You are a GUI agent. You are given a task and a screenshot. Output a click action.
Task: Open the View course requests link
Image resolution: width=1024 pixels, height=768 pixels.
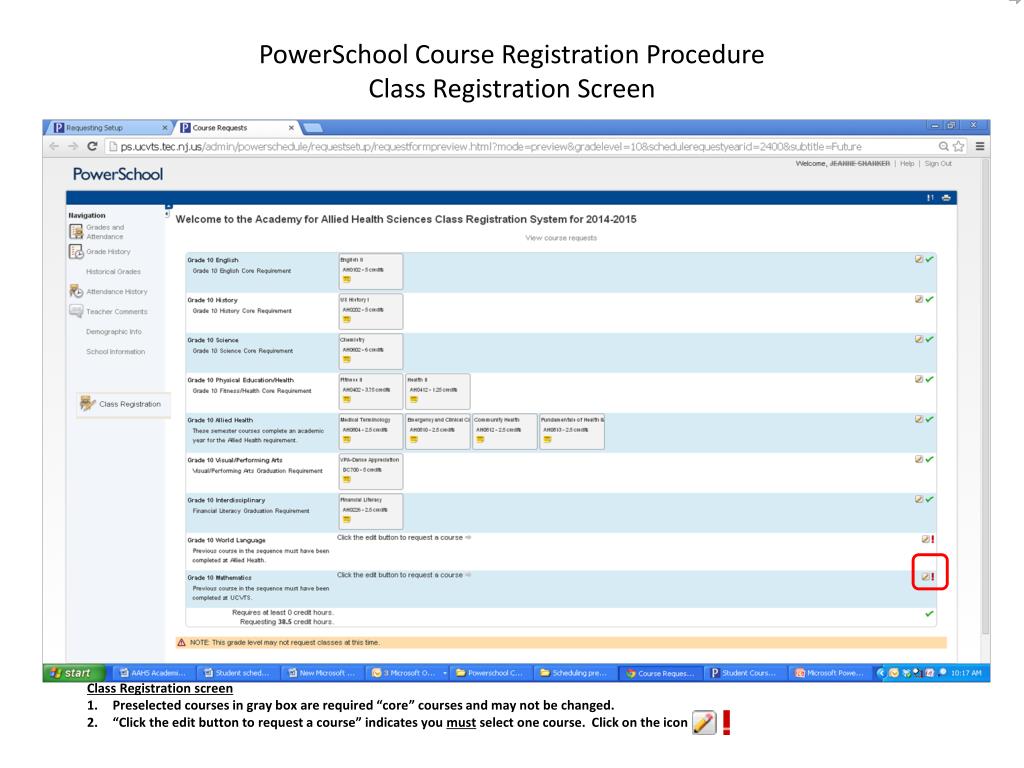[561, 238]
